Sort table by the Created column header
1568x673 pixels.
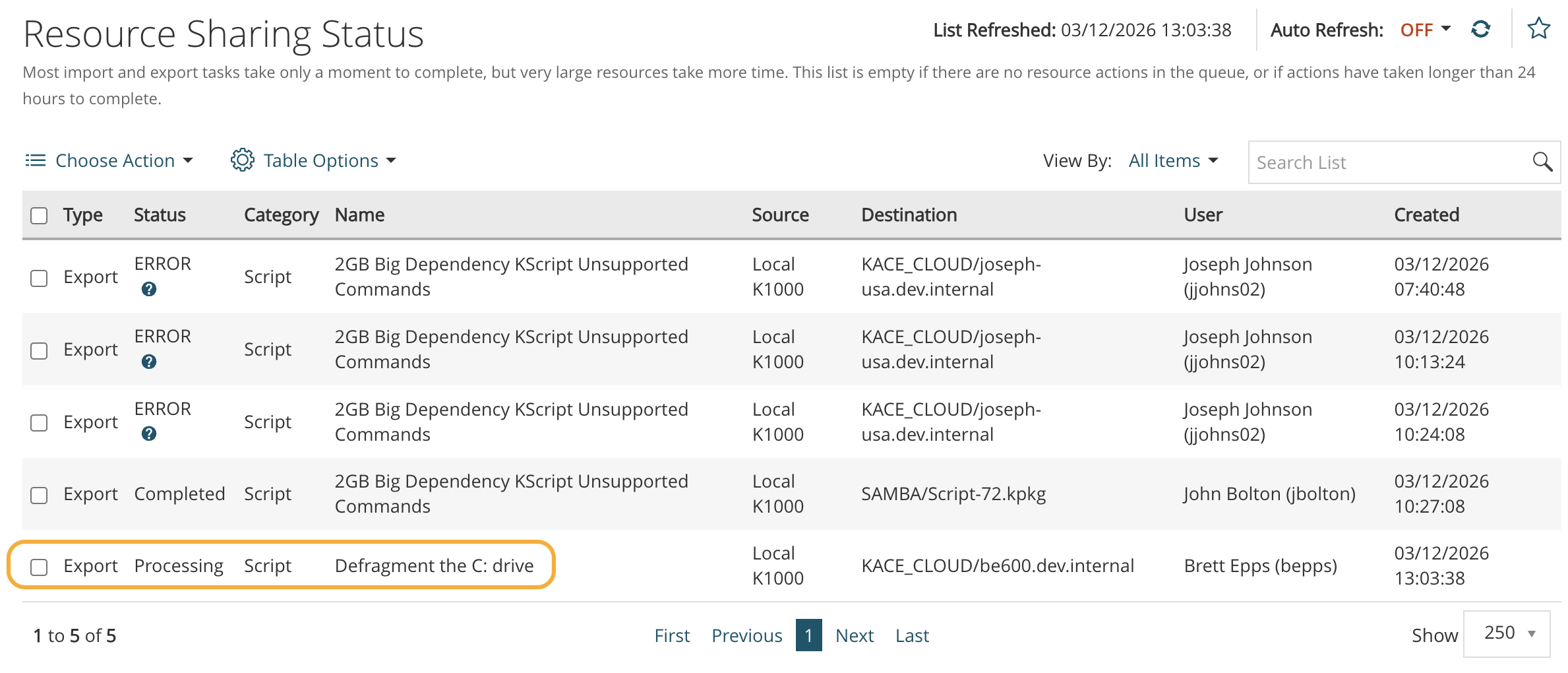pos(1426,215)
